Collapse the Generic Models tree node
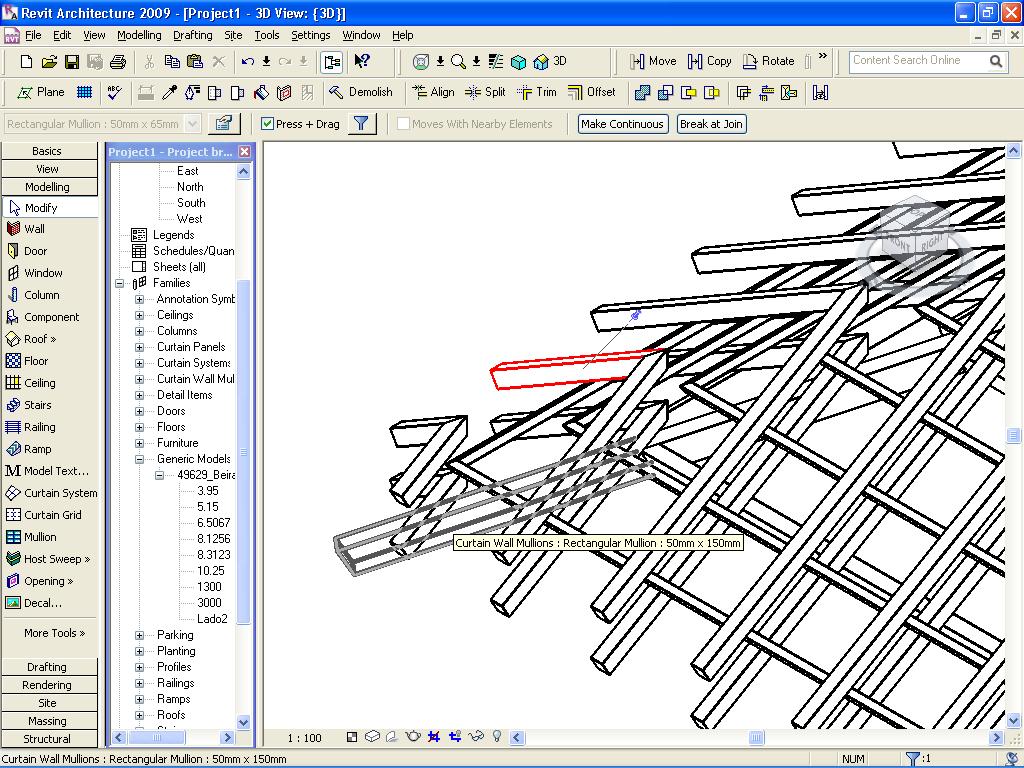Viewport: 1024px width, 768px height. pyautogui.click(x=139, y=459)
